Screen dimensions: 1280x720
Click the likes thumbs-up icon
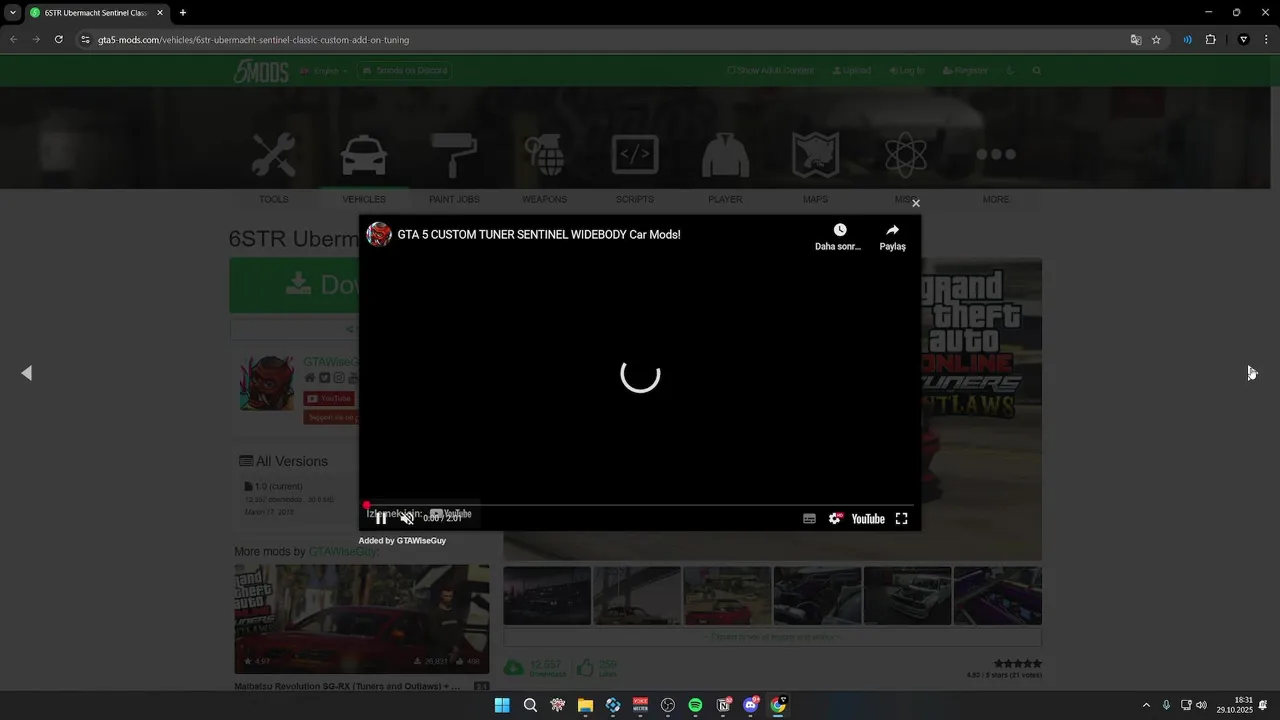pos(585,667)
